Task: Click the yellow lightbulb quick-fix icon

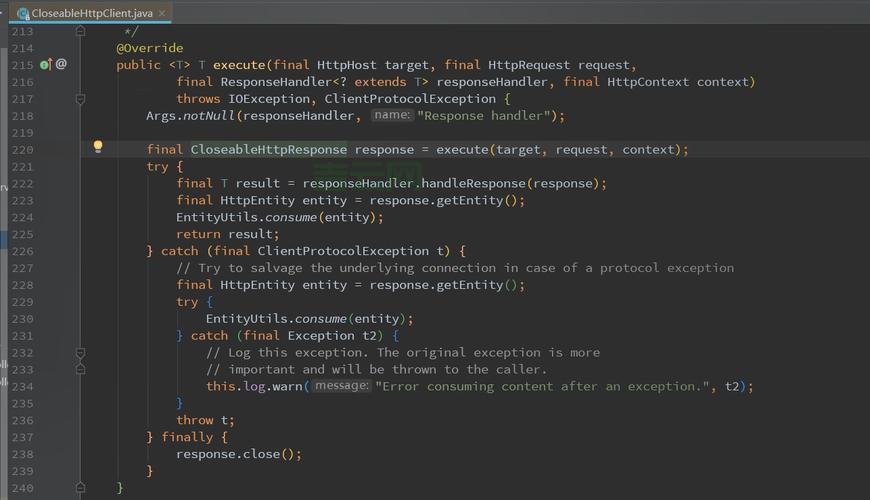Action: 98,147
